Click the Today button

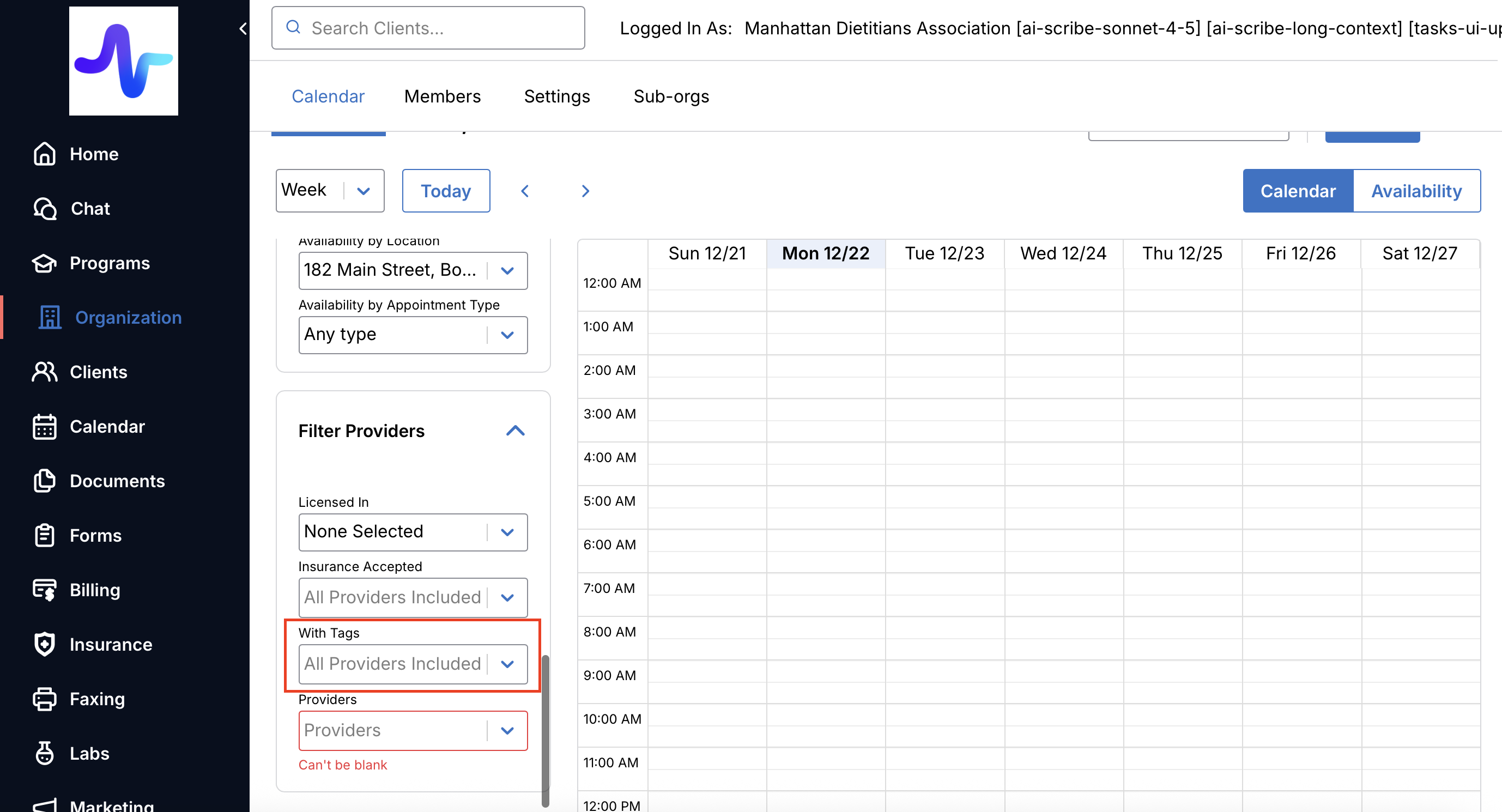click(445, 191)
